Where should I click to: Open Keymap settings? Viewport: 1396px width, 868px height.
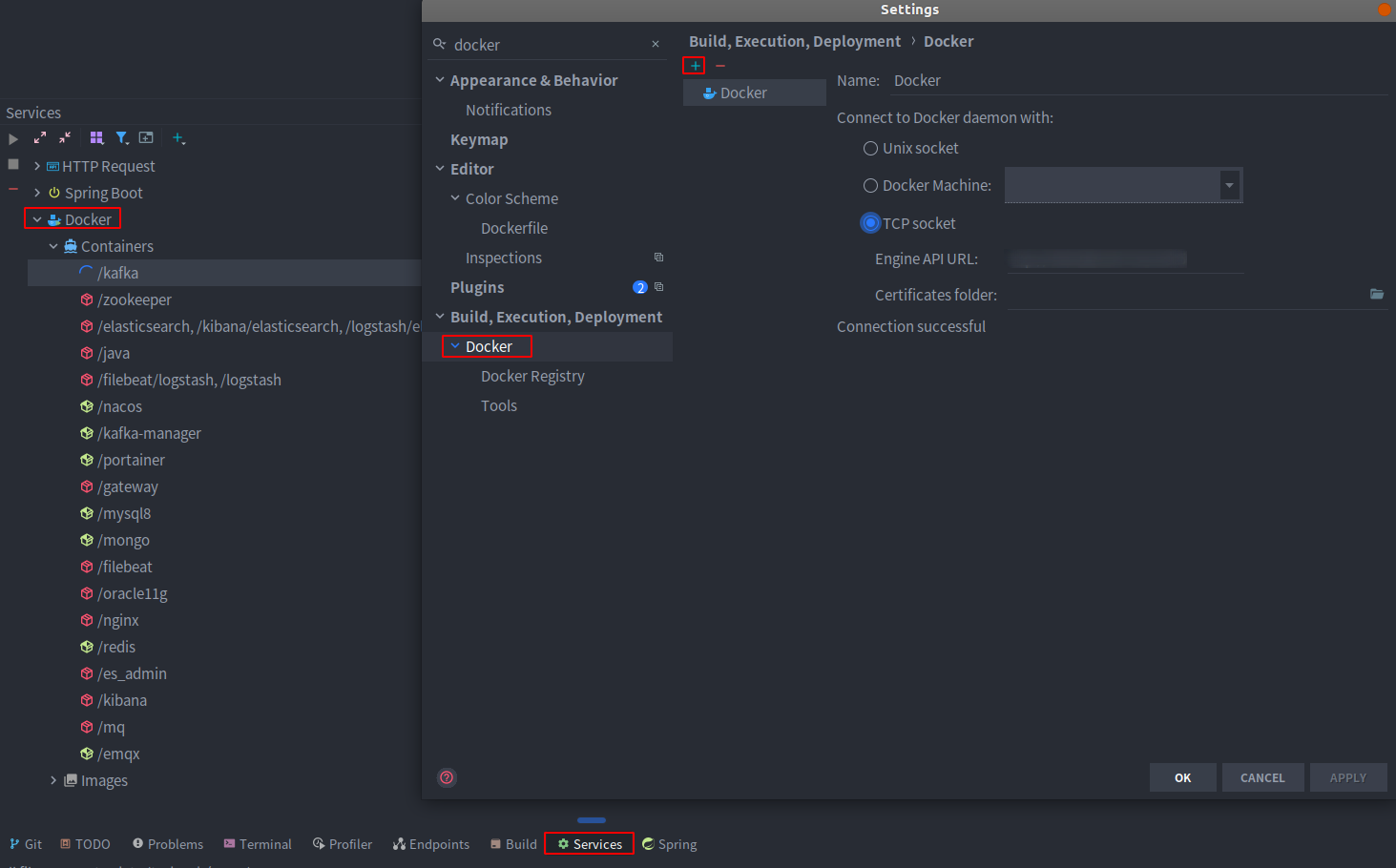(479, 139)
